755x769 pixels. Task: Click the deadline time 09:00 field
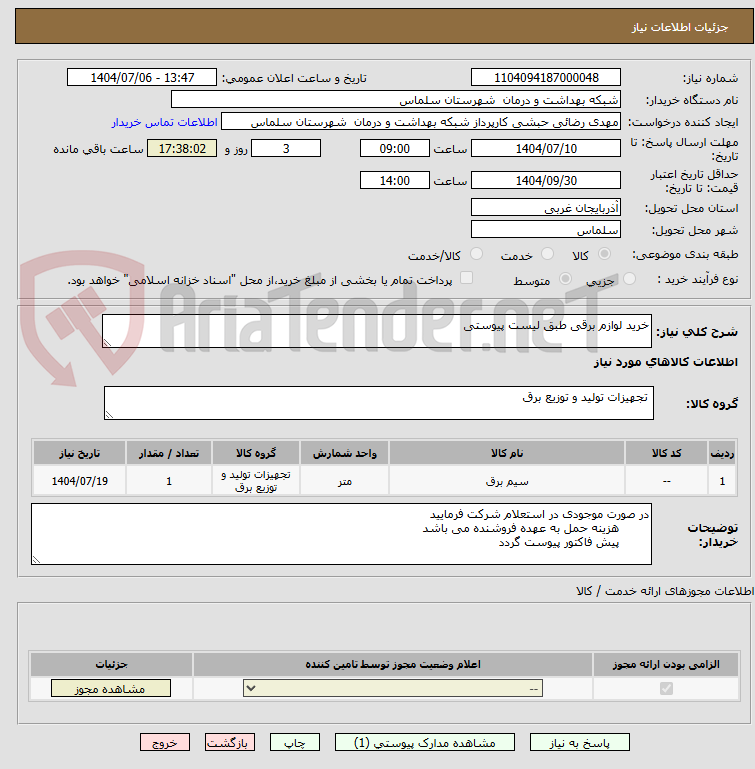[394, 149]
